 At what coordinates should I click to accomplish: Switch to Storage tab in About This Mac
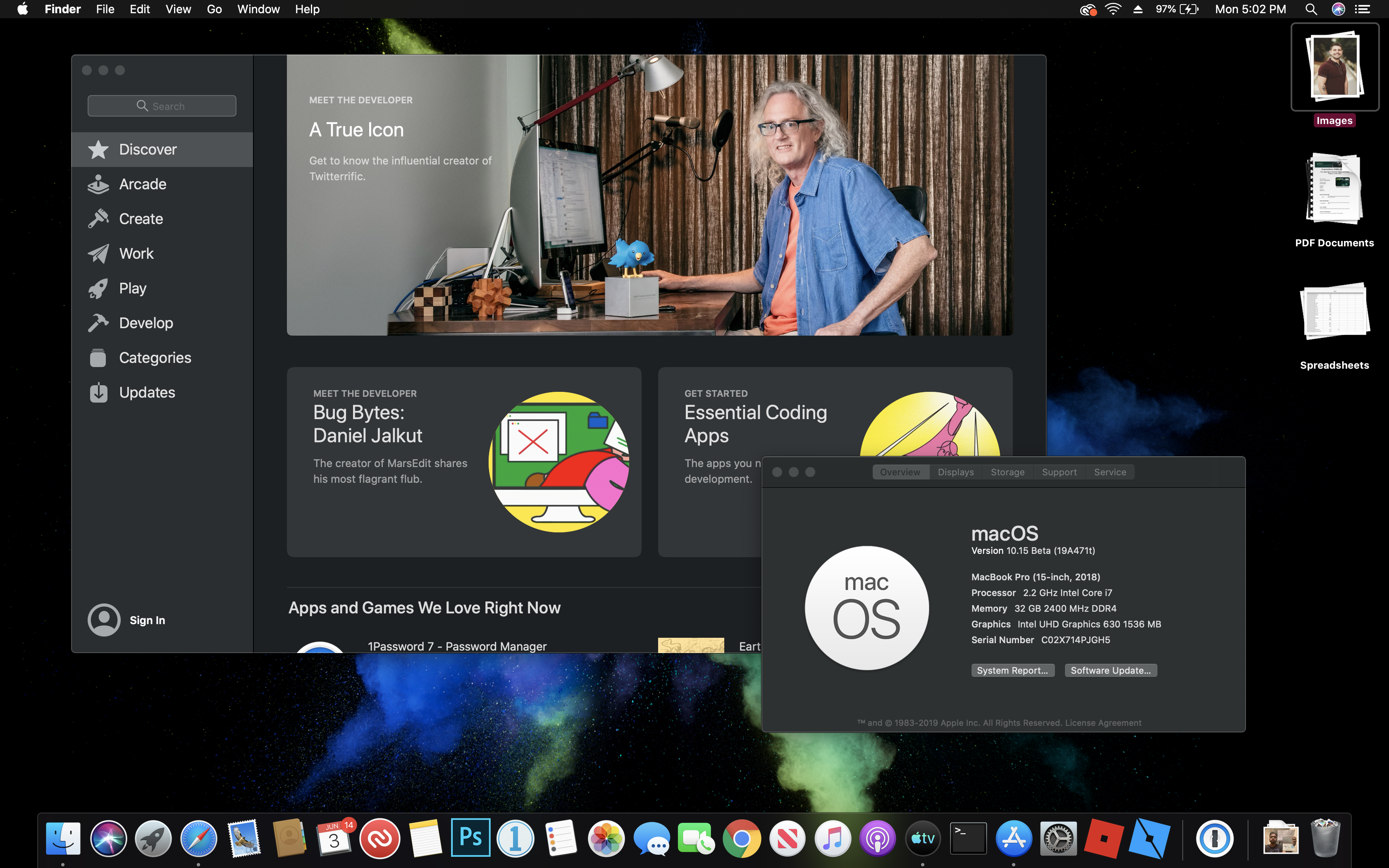click(x=1007, y=472)
